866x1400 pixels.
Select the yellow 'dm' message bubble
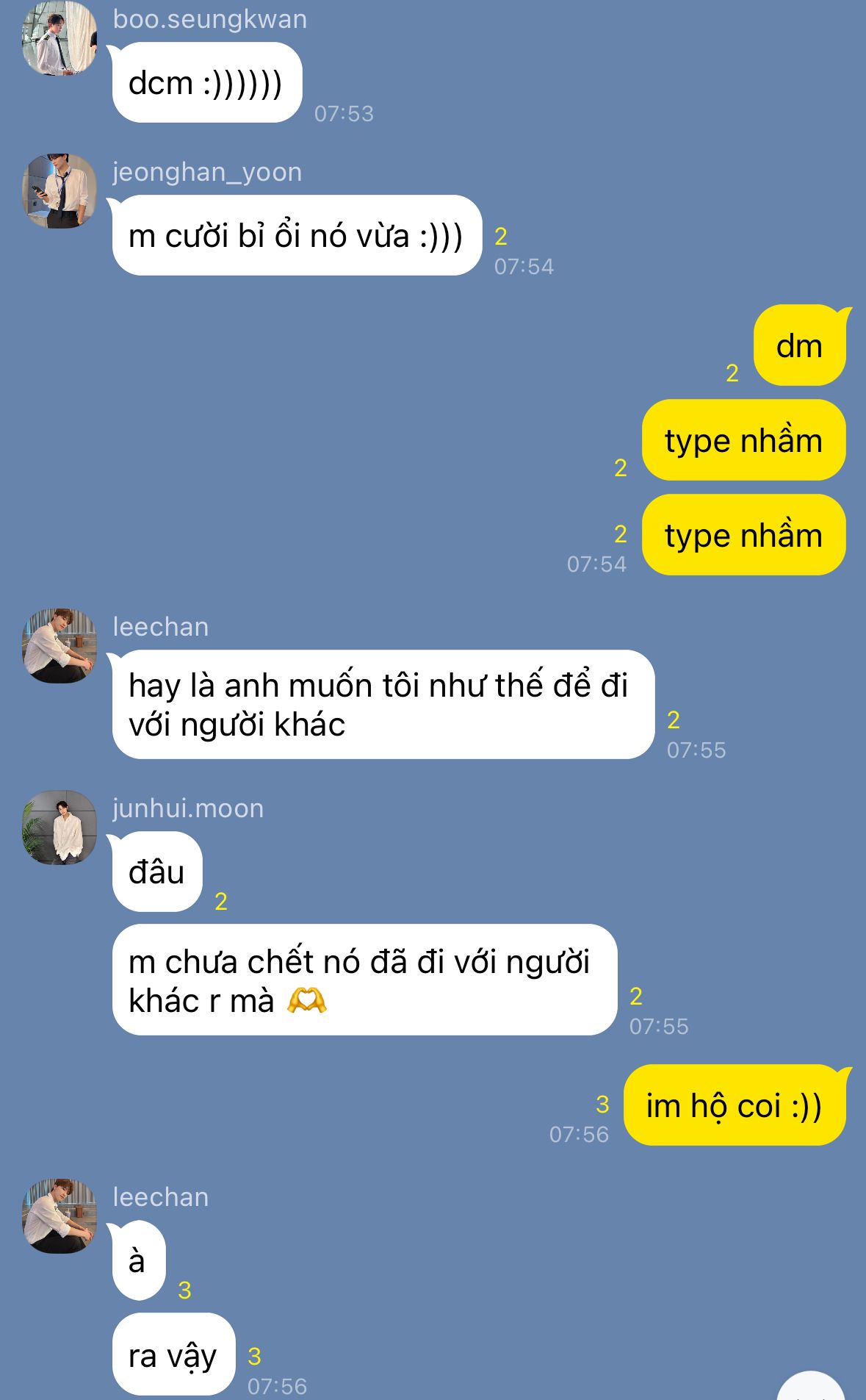pyautogui.click(x=801, y=345)
